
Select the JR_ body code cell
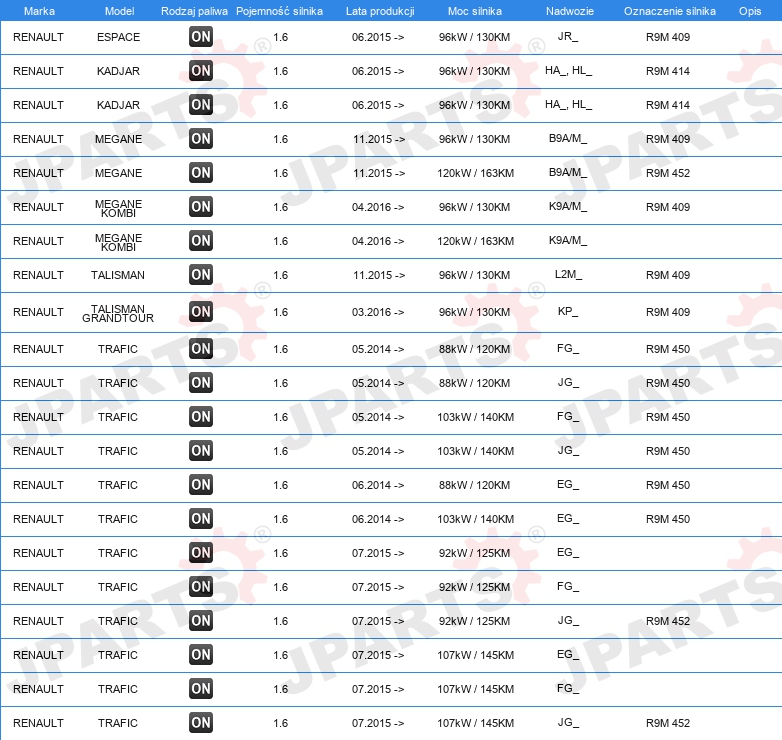pos(568,36)
